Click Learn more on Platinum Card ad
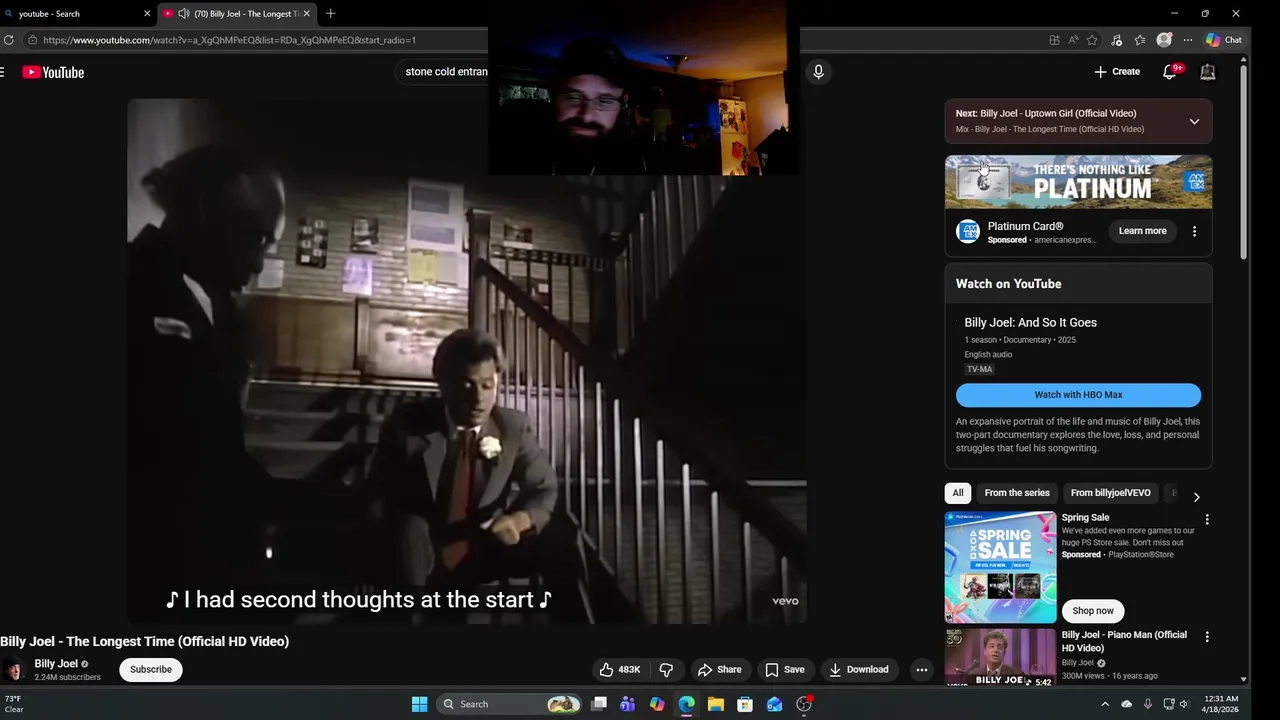The width and height of the screenshot is (1280, 720). tap(1142, 231)
